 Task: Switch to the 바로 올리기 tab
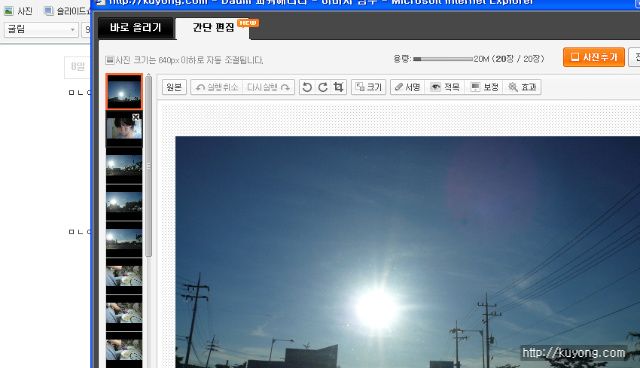pos(136,27)
